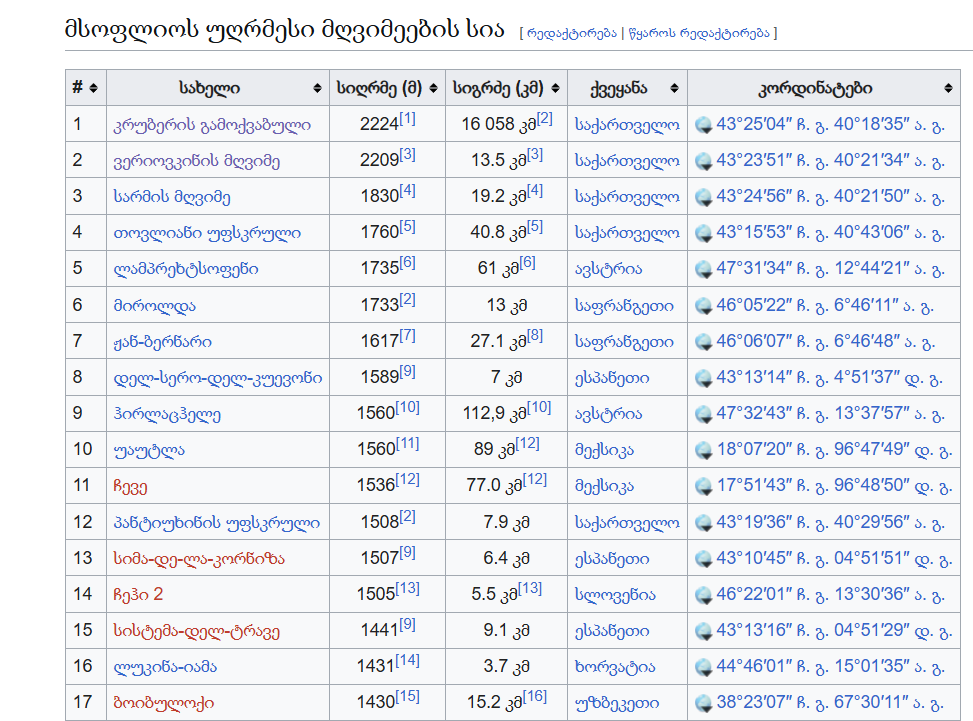Click globe icon beside 38°23′07″ coordinates

(x=704, y=703)
